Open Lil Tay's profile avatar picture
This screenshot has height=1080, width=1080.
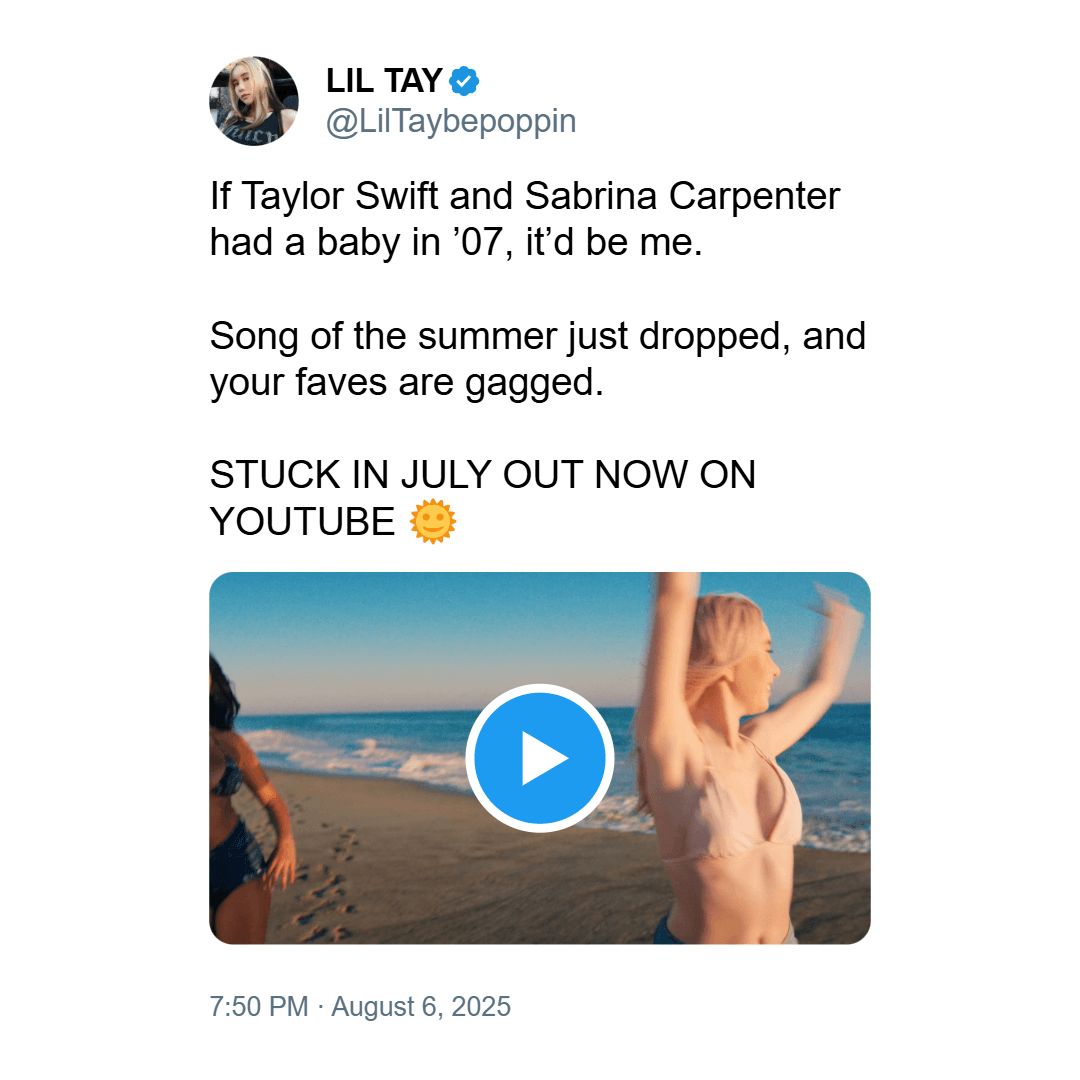click(x=254, y=101)
